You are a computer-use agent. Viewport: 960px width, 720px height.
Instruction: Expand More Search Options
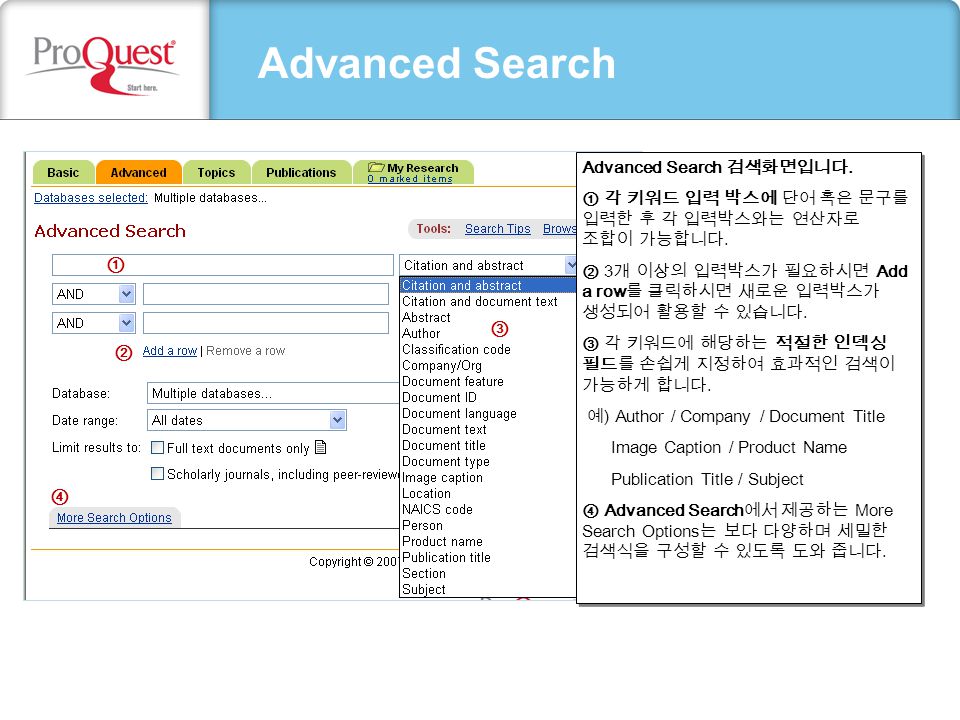coord(114,517)
